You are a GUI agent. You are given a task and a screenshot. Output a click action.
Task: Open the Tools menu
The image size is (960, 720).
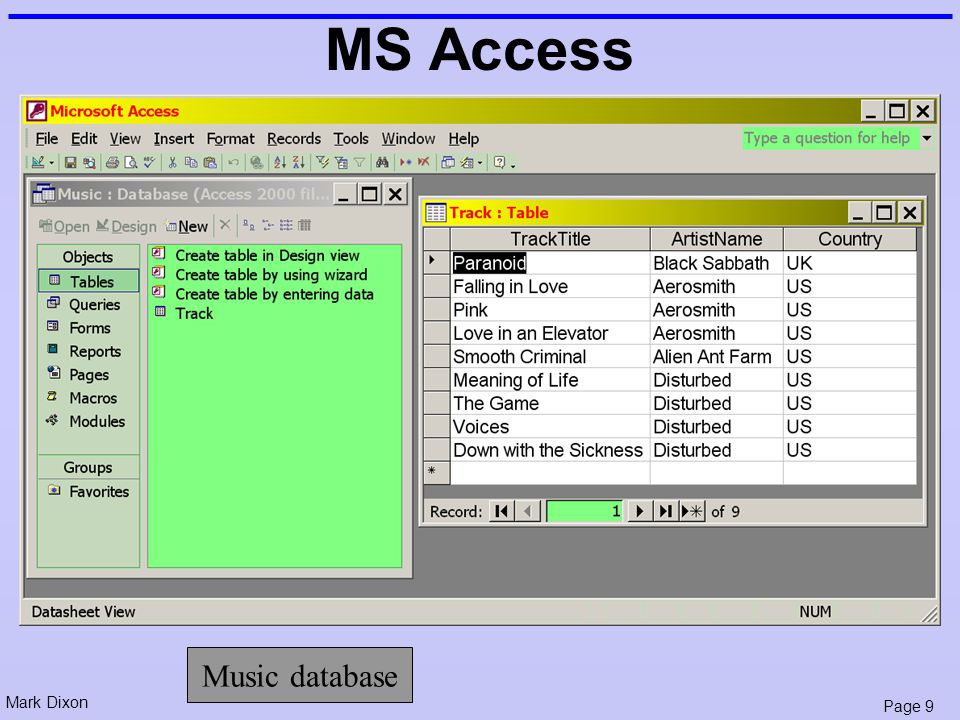pos(351,139)
